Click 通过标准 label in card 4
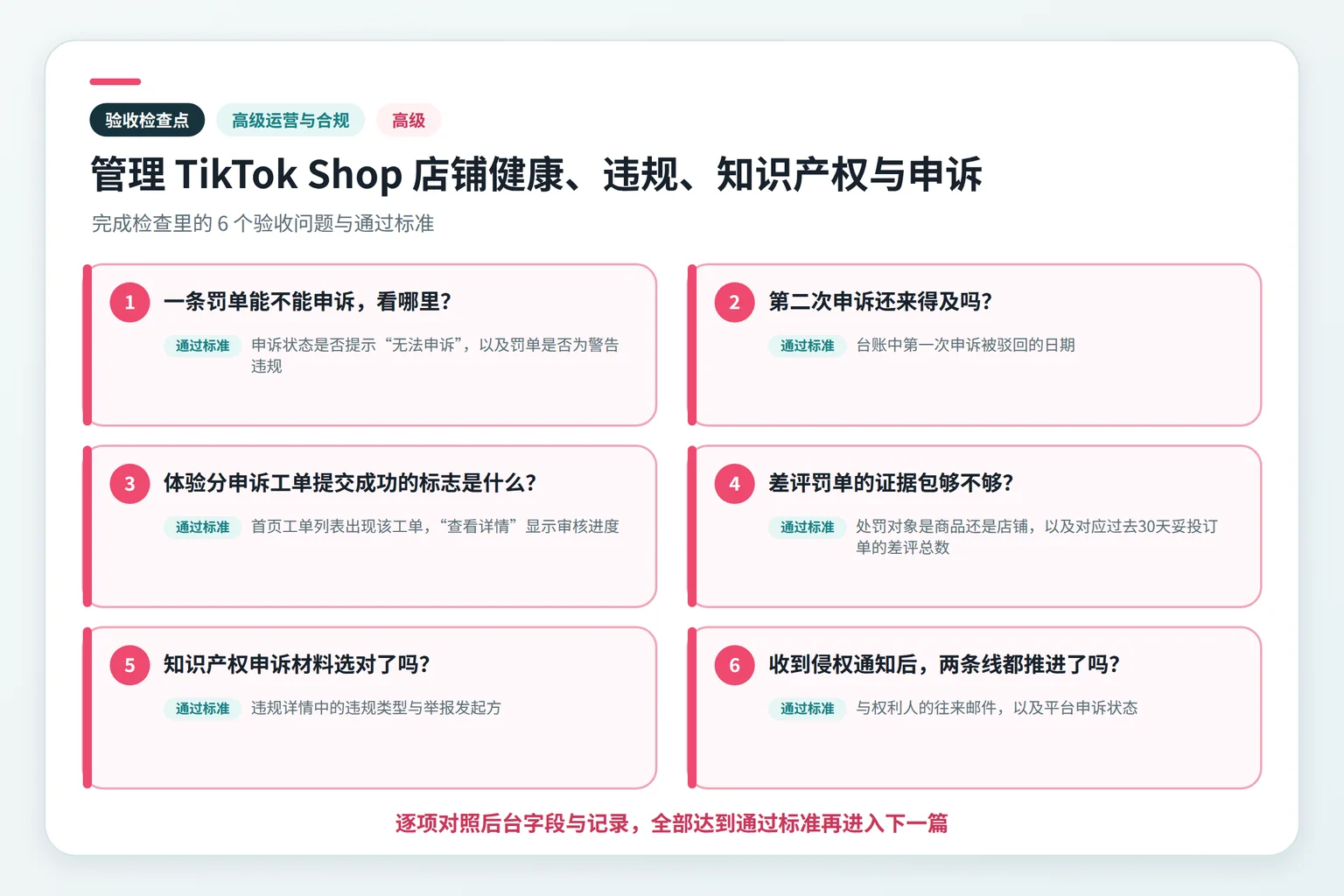The height and width of the screenshot is (896, 1344). [808, 527]
